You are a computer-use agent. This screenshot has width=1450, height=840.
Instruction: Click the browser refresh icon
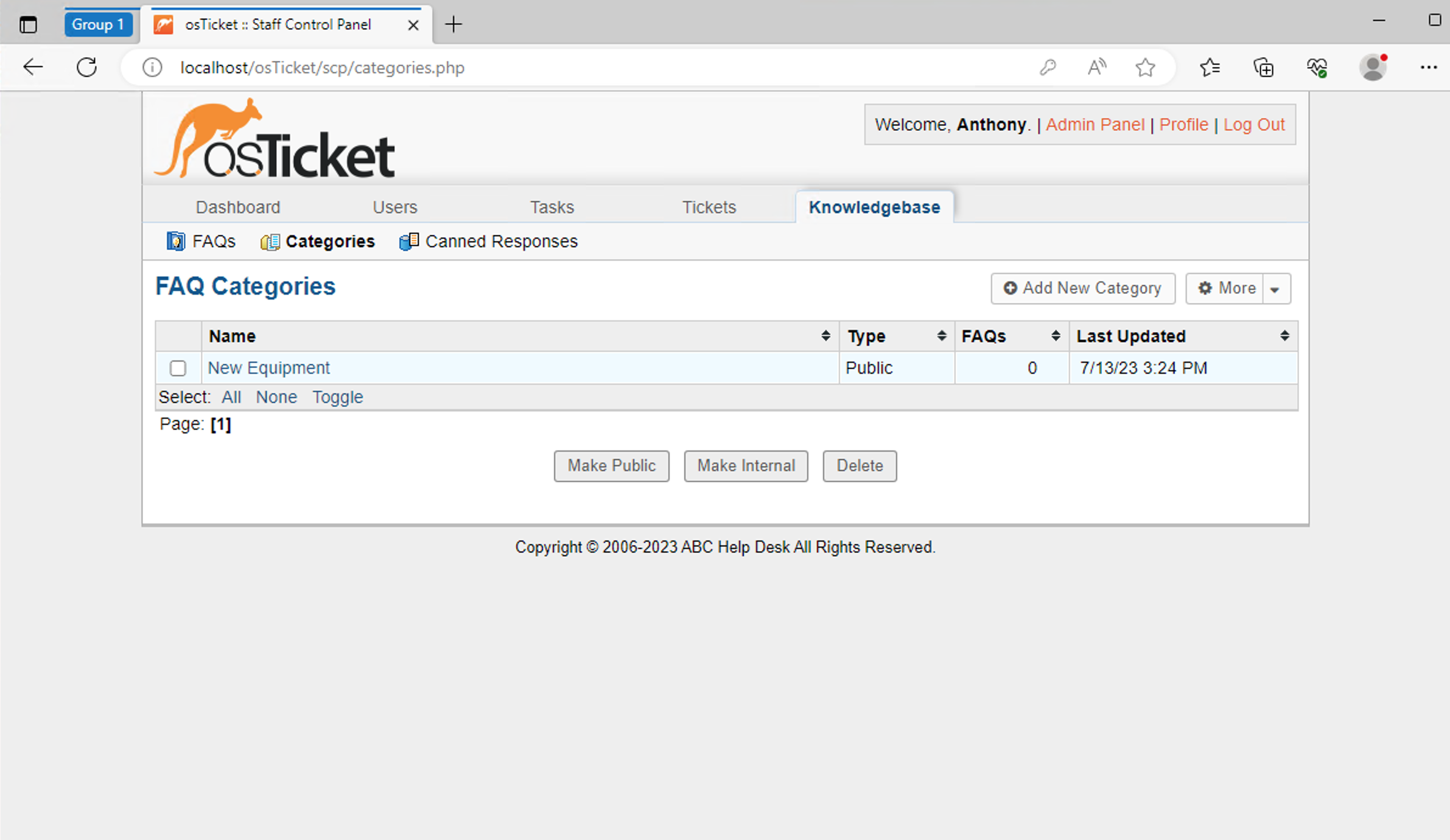point(86,67)
